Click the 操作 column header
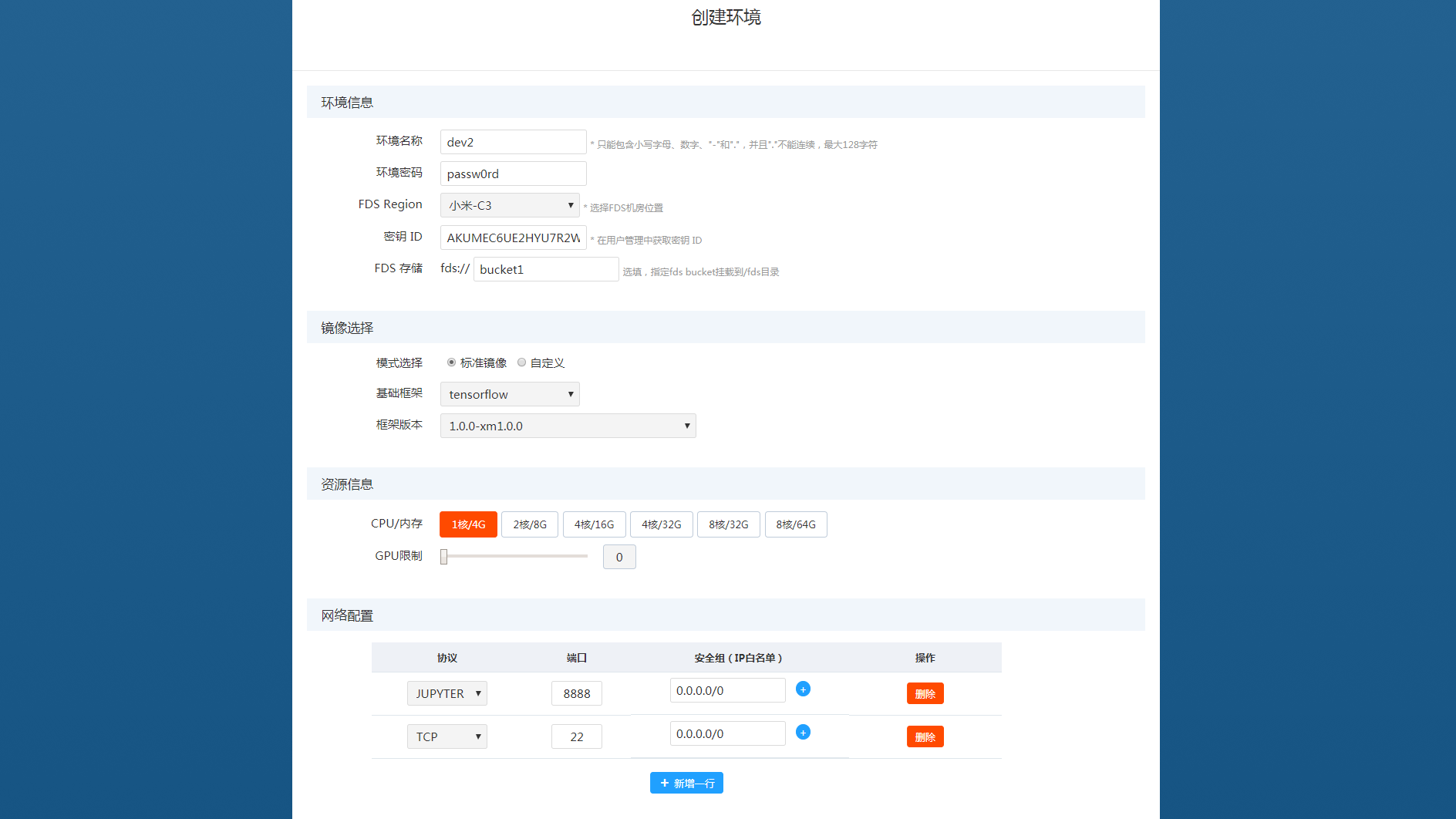The height and width of the screenshot is (819, 1456). [x=925, y=658]
